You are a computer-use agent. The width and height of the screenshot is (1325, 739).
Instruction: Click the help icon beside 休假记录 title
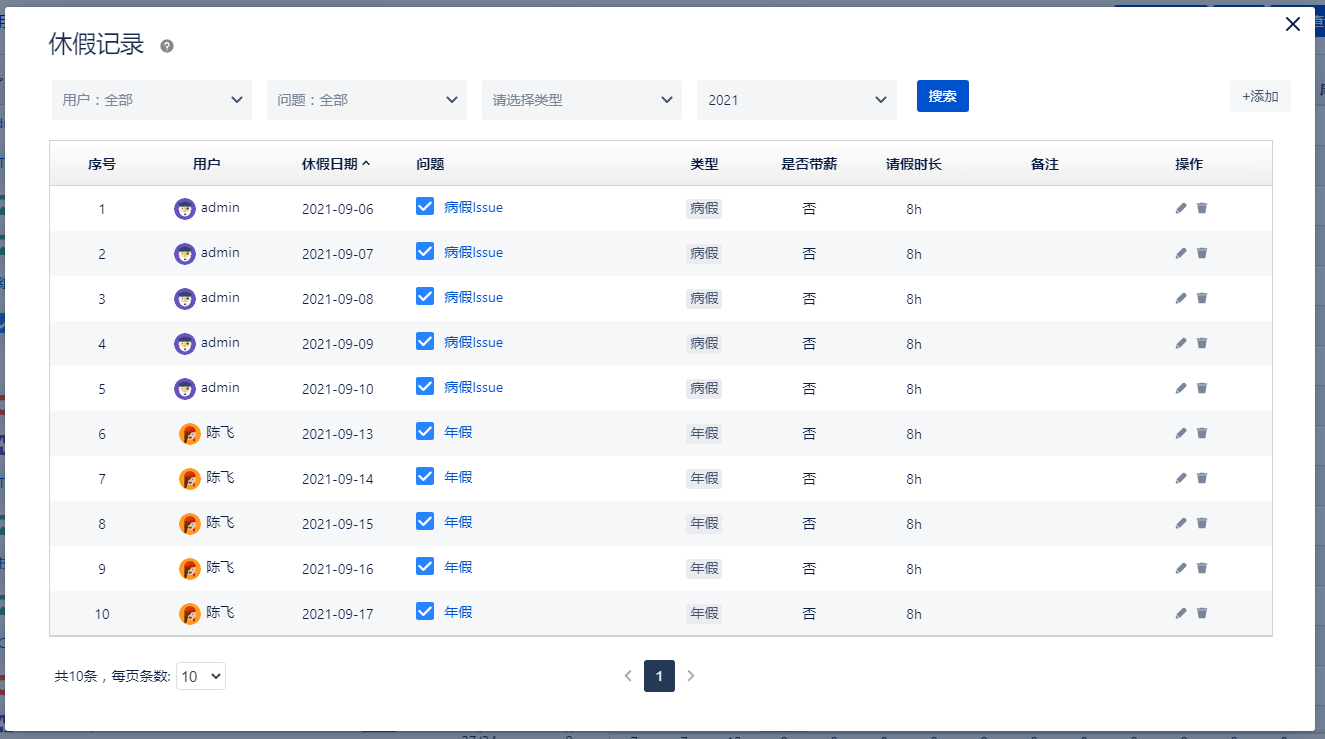point(167,46)
